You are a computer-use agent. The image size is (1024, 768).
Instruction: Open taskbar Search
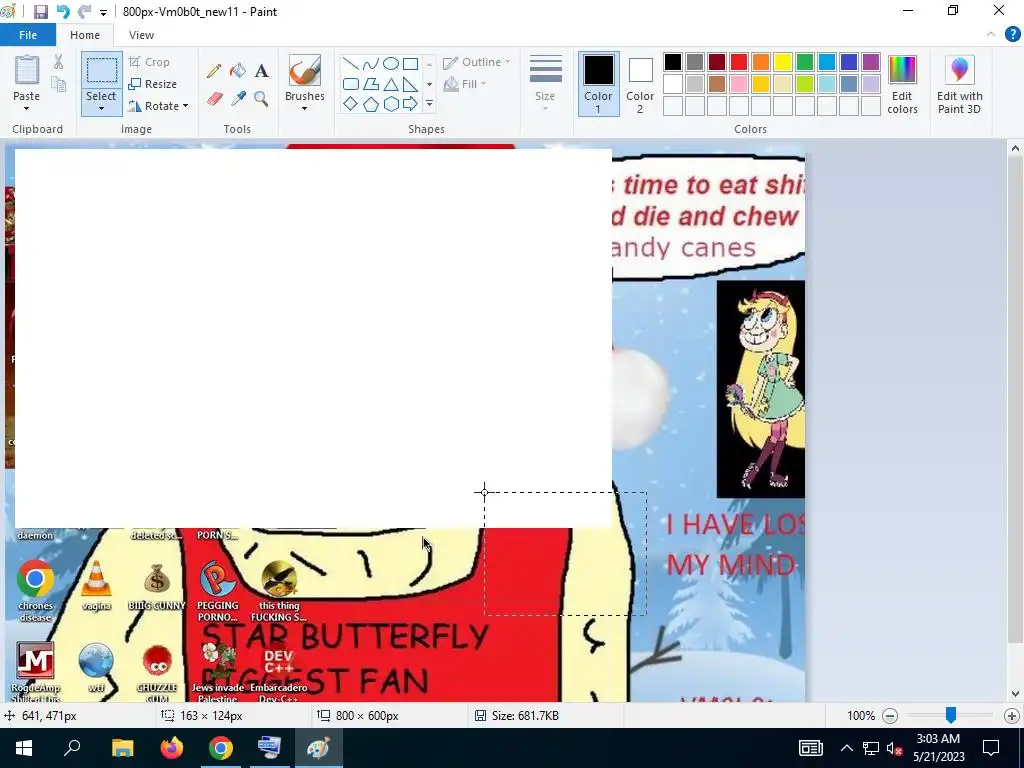[x=72, y=748]
